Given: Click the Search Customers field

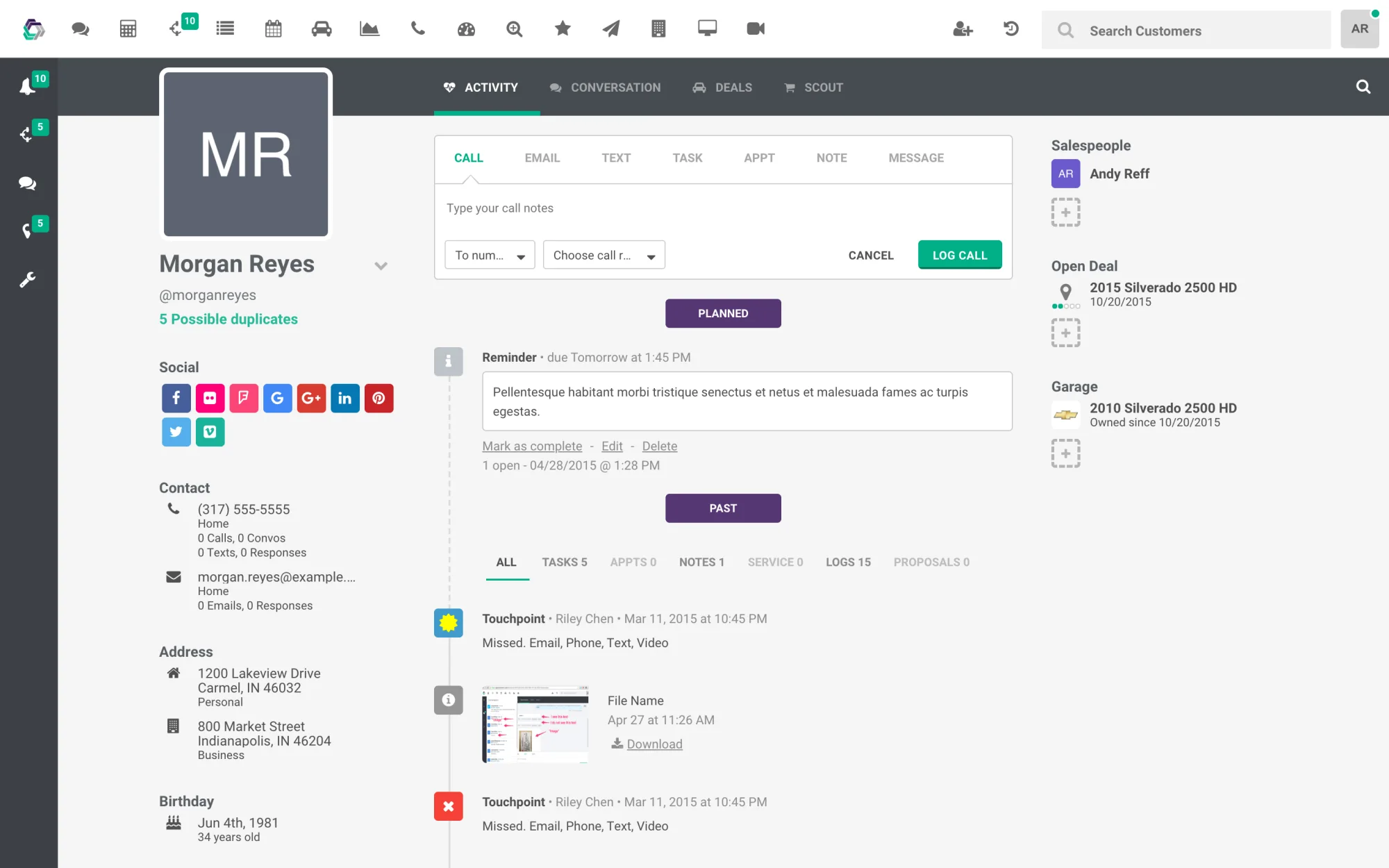Looking at the screenshot, I should [x=1186, y=31].
